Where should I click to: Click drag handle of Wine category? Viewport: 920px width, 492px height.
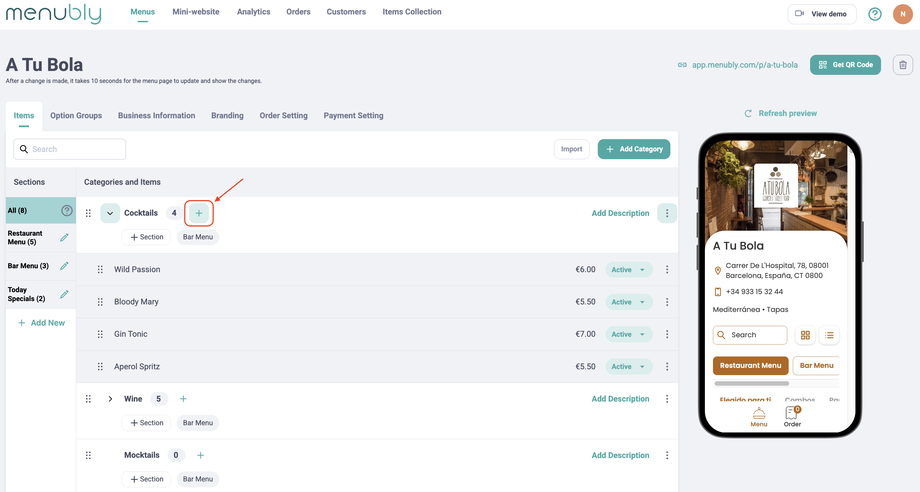coord(89,399)
